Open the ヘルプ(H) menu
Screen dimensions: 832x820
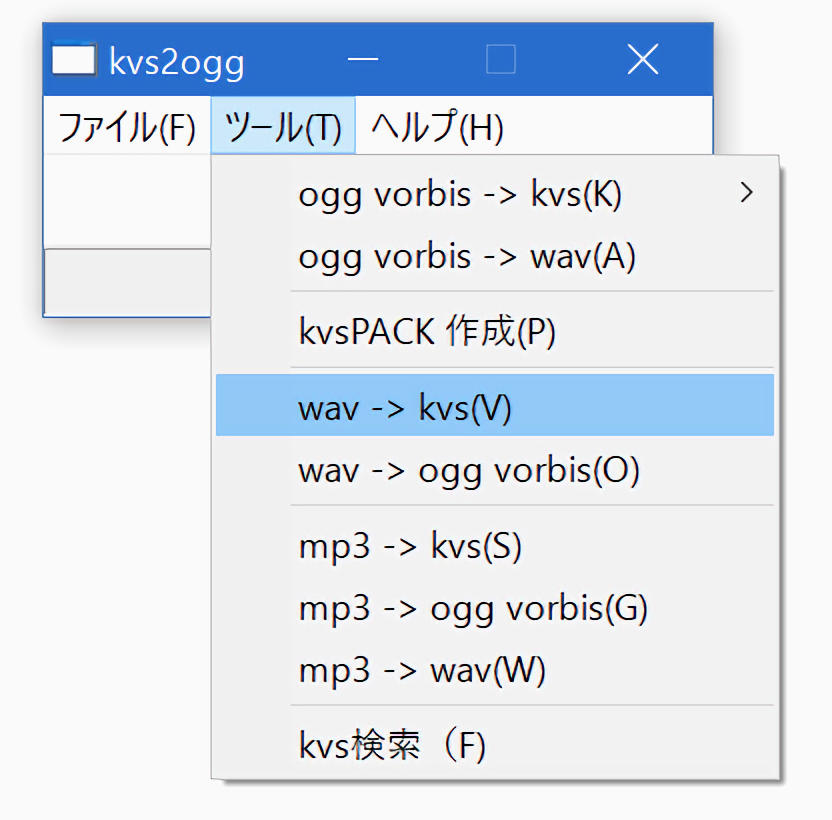point(437,127)
